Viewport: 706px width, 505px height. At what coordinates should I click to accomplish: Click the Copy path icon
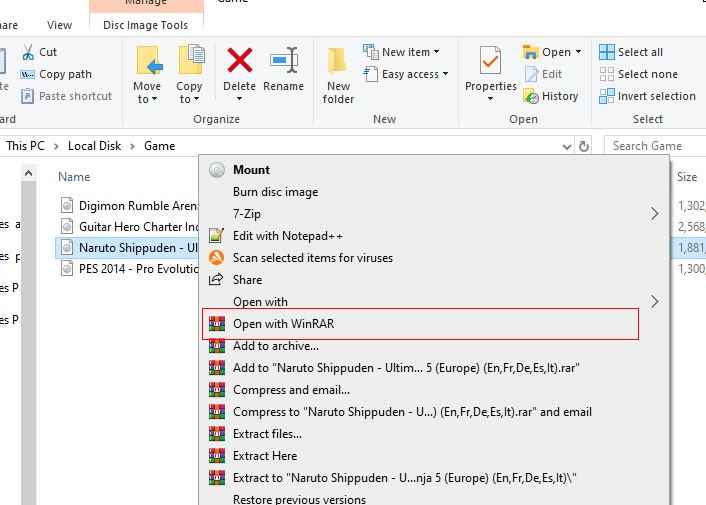click(27, 74)
